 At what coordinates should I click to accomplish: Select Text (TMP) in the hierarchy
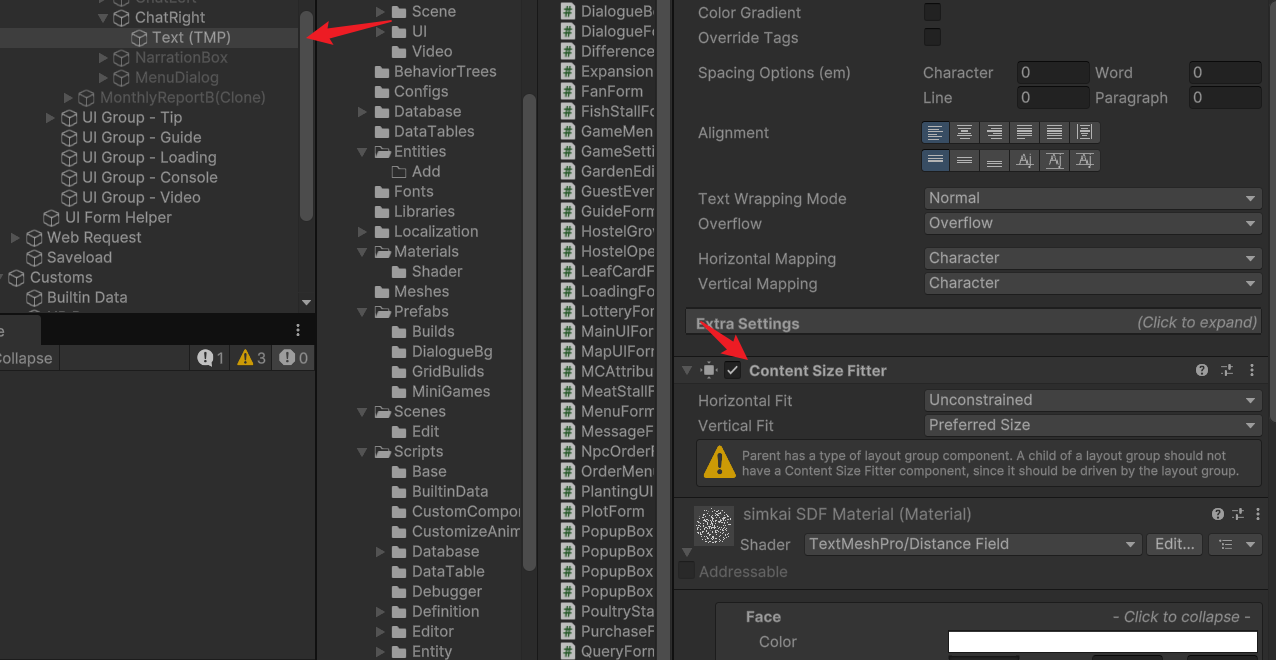pyautogui.click(x=191, y=37)
